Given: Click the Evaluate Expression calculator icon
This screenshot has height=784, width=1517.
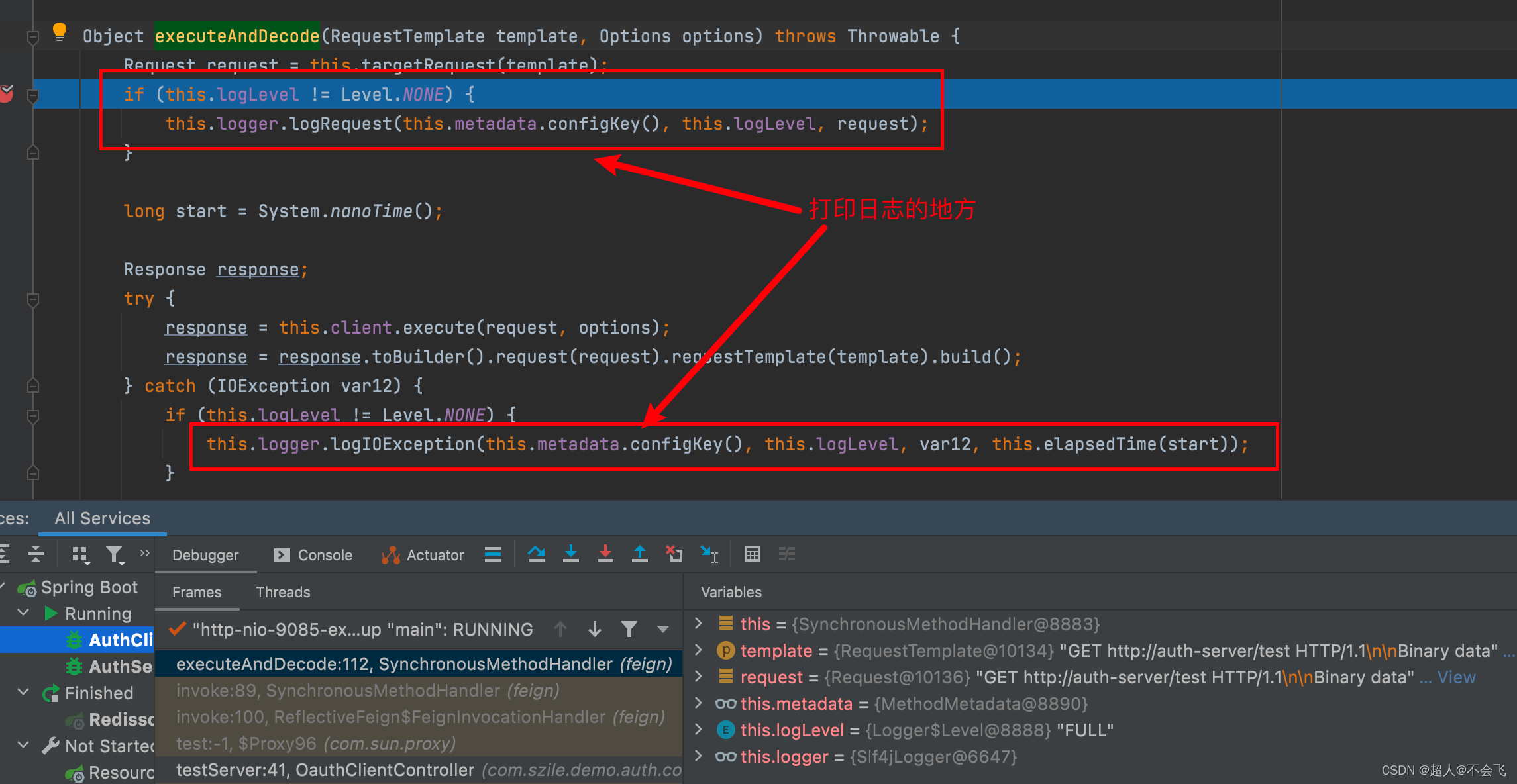Looking at the screenshot, I should (753, 554).
